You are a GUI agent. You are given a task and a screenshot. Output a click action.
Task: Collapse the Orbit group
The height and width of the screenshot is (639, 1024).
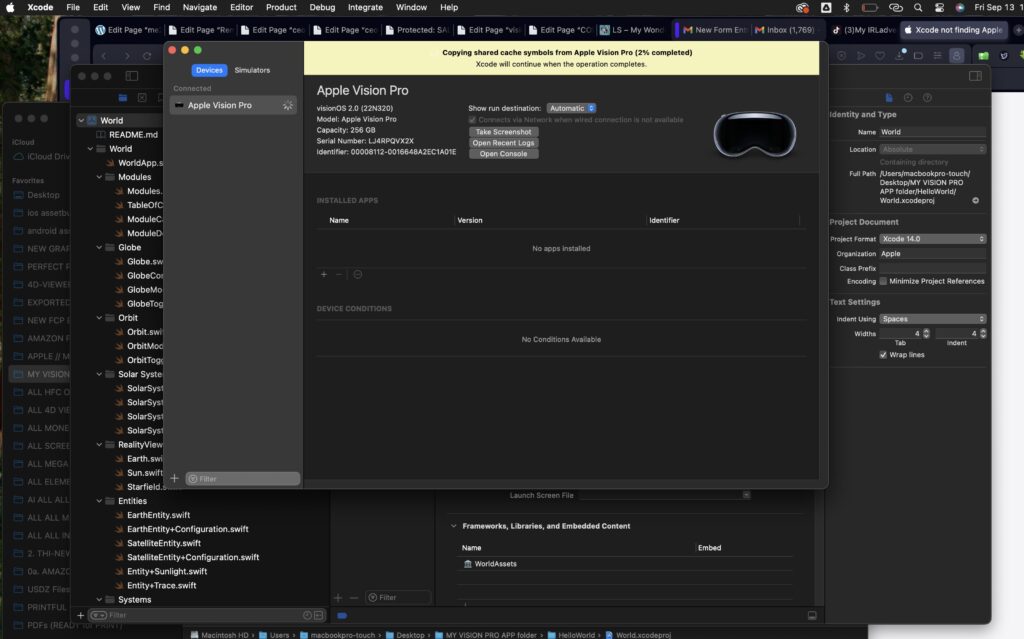tap(99, 318)
